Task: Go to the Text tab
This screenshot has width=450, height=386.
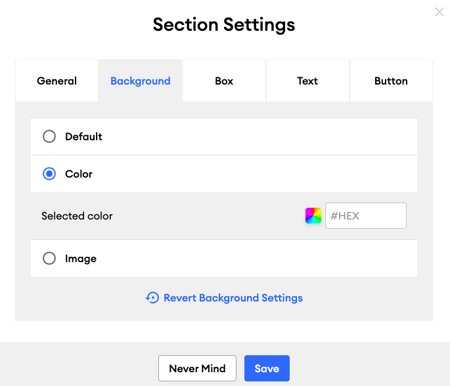Action: (307, 81)
